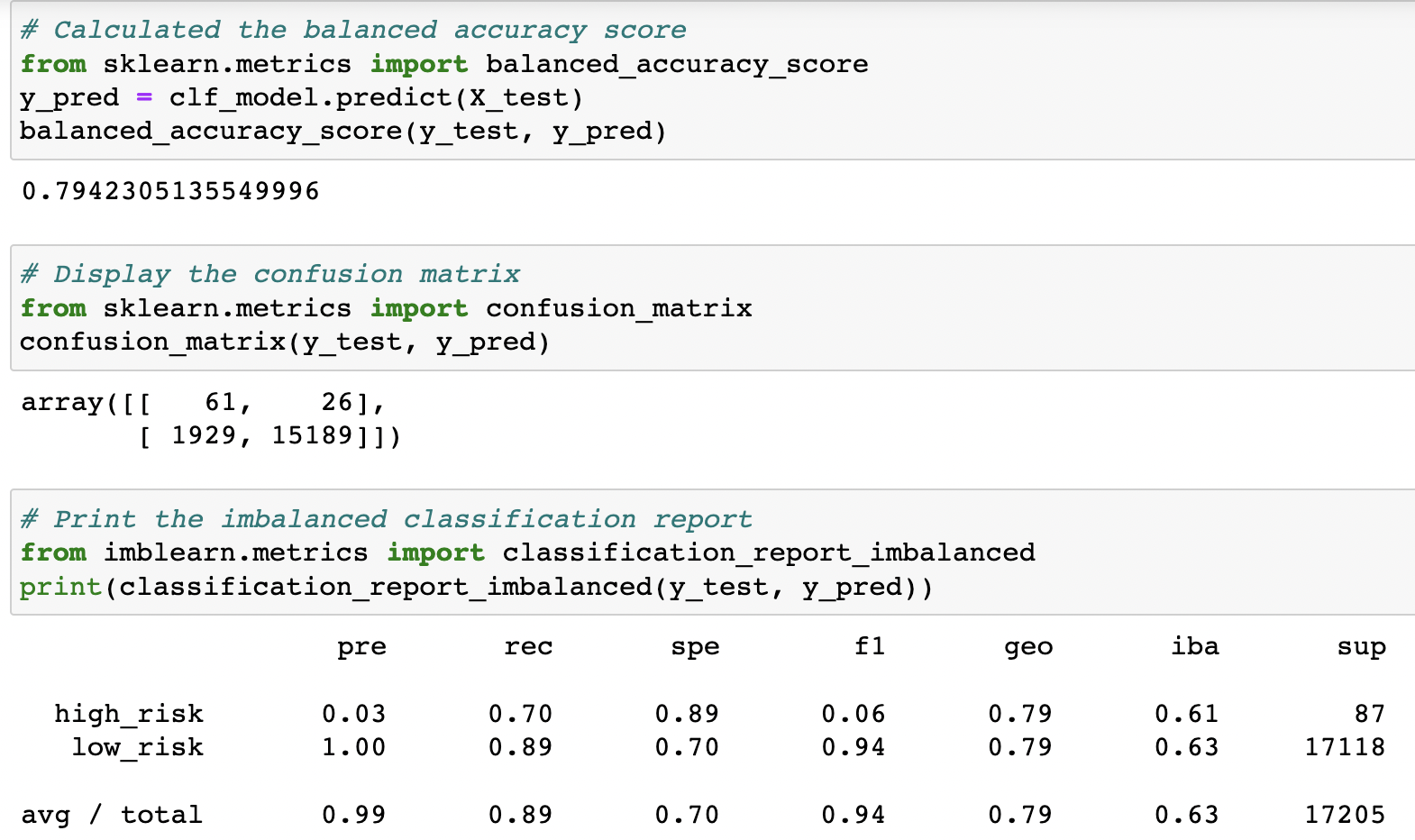Click the spe column header
This screenshot has height=840, width=1415.
pos(695,647)
